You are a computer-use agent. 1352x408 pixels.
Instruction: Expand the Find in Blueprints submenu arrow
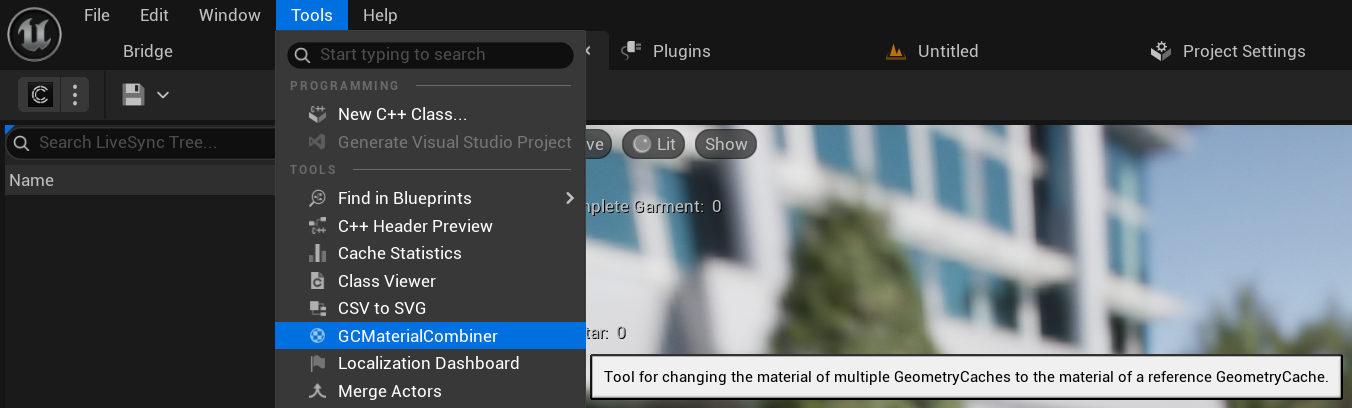click(570, 198)
